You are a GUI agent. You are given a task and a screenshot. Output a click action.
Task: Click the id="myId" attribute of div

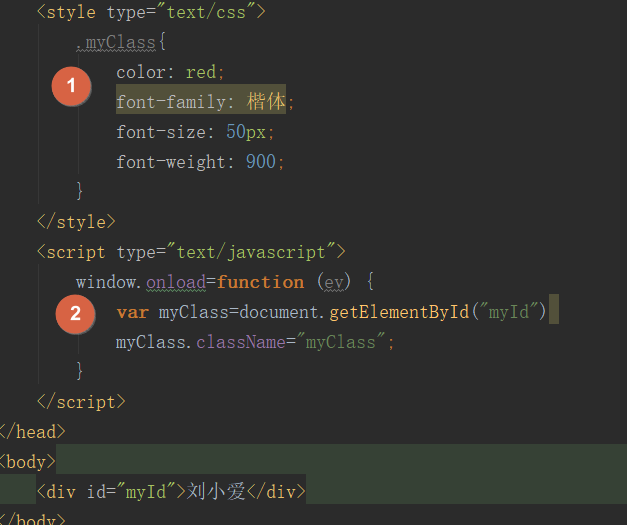click(131, 492)
